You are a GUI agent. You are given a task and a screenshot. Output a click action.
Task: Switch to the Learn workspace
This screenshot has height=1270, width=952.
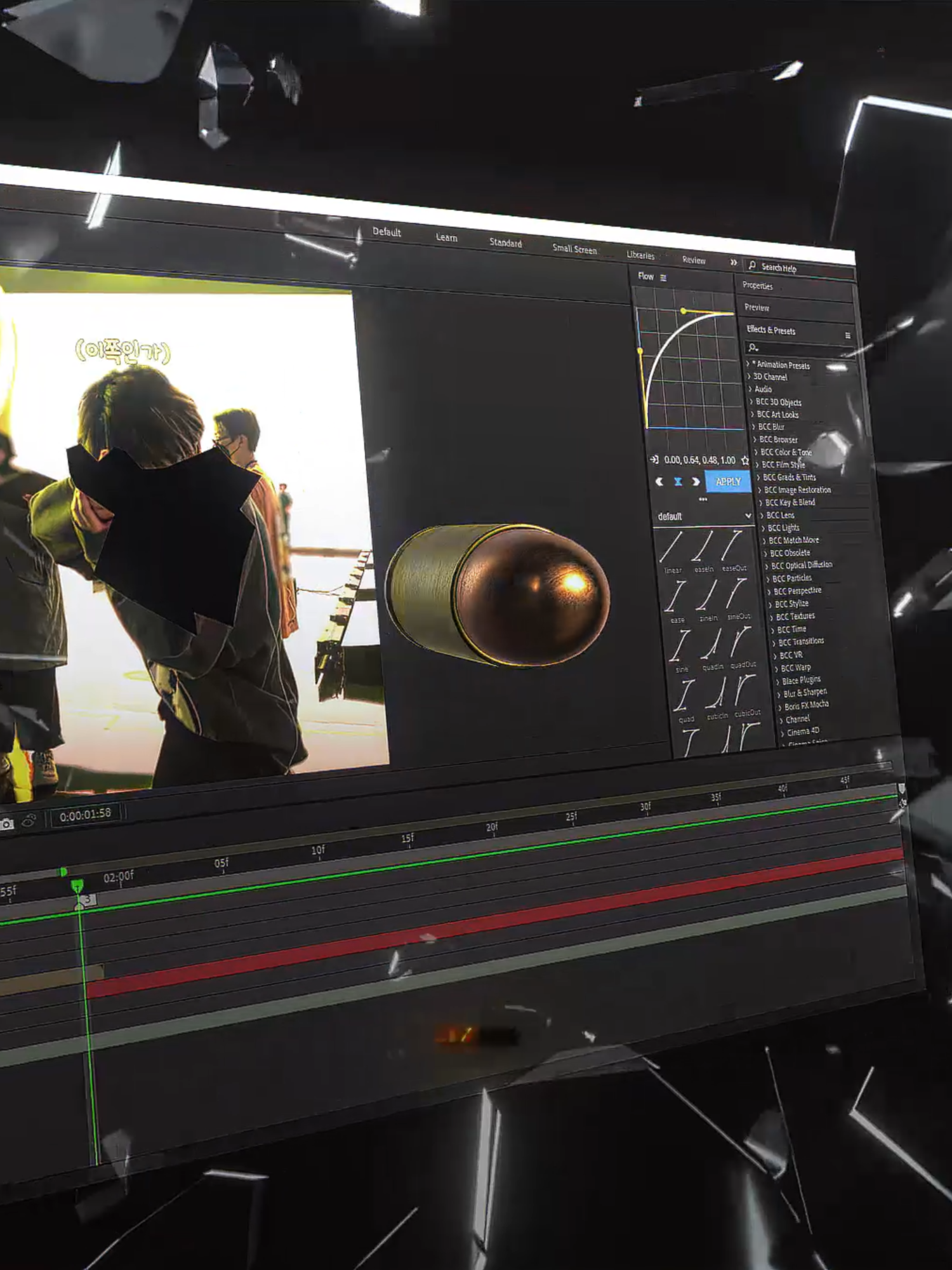pos(446,237)
